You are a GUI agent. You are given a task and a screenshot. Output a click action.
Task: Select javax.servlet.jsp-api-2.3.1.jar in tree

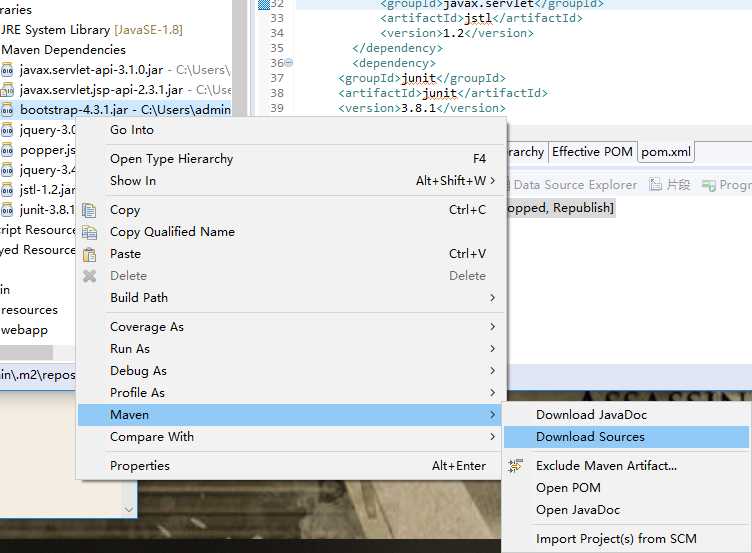click(x=115, y=90)
